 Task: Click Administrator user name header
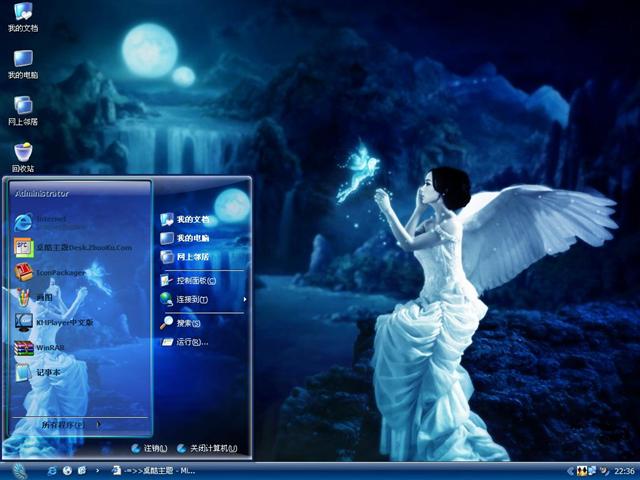42,193
